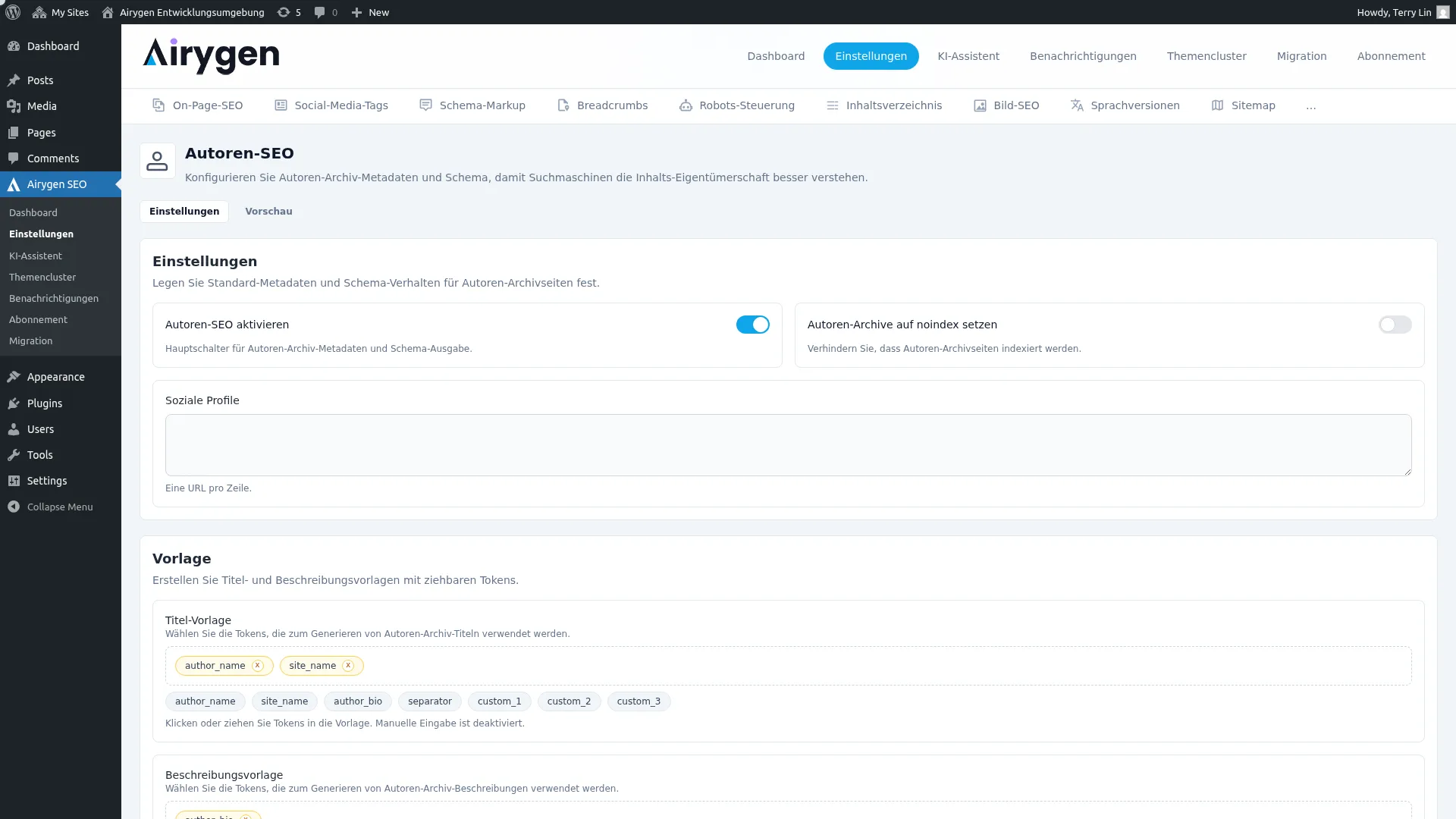The height and width of the screenshot is (819, 1456).
Task: Select the Einstellungen top navigation pill
Action: coord(871,56)
